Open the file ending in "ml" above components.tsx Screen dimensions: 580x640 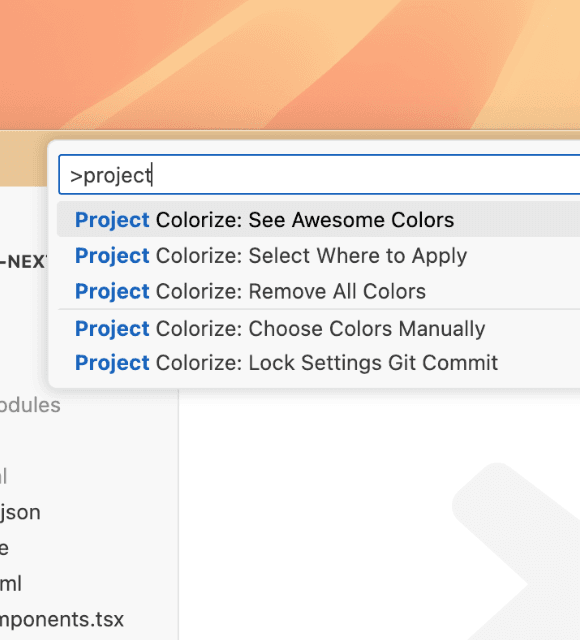click(x=11, y=584)
